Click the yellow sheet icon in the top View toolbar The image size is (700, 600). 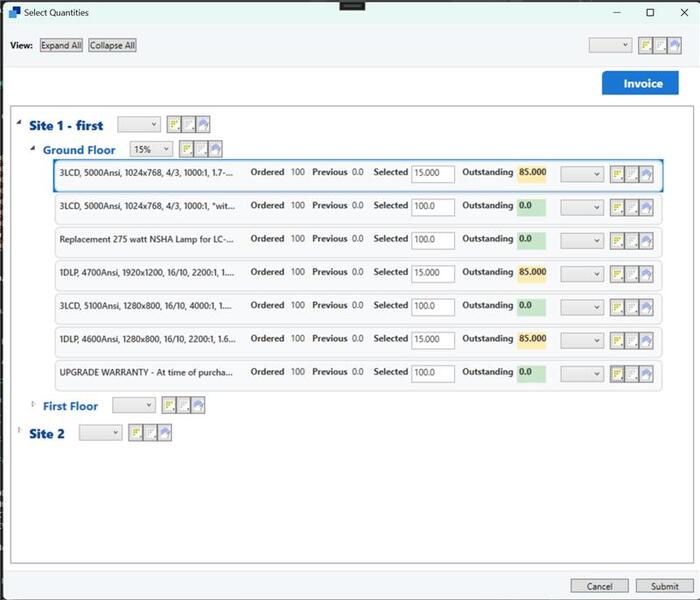[645, 45]
